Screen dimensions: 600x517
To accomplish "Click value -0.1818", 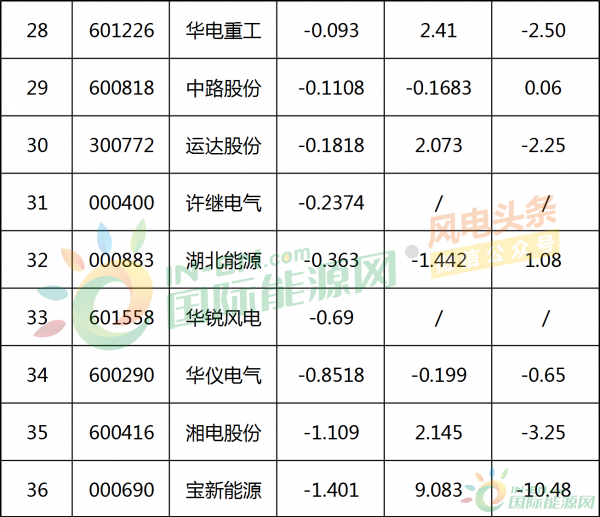I will pyautogui.click(x=331, y=145).
